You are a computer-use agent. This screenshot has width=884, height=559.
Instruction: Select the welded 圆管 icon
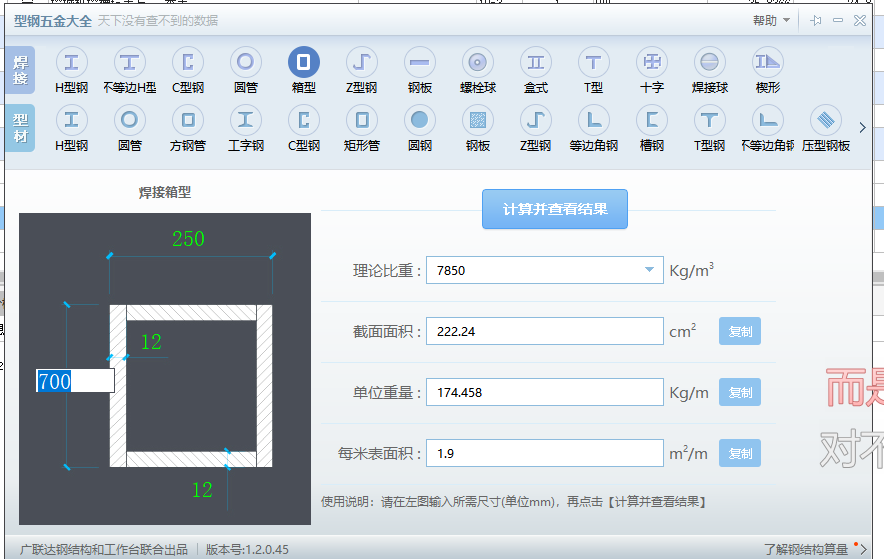[x=245, y=63]
